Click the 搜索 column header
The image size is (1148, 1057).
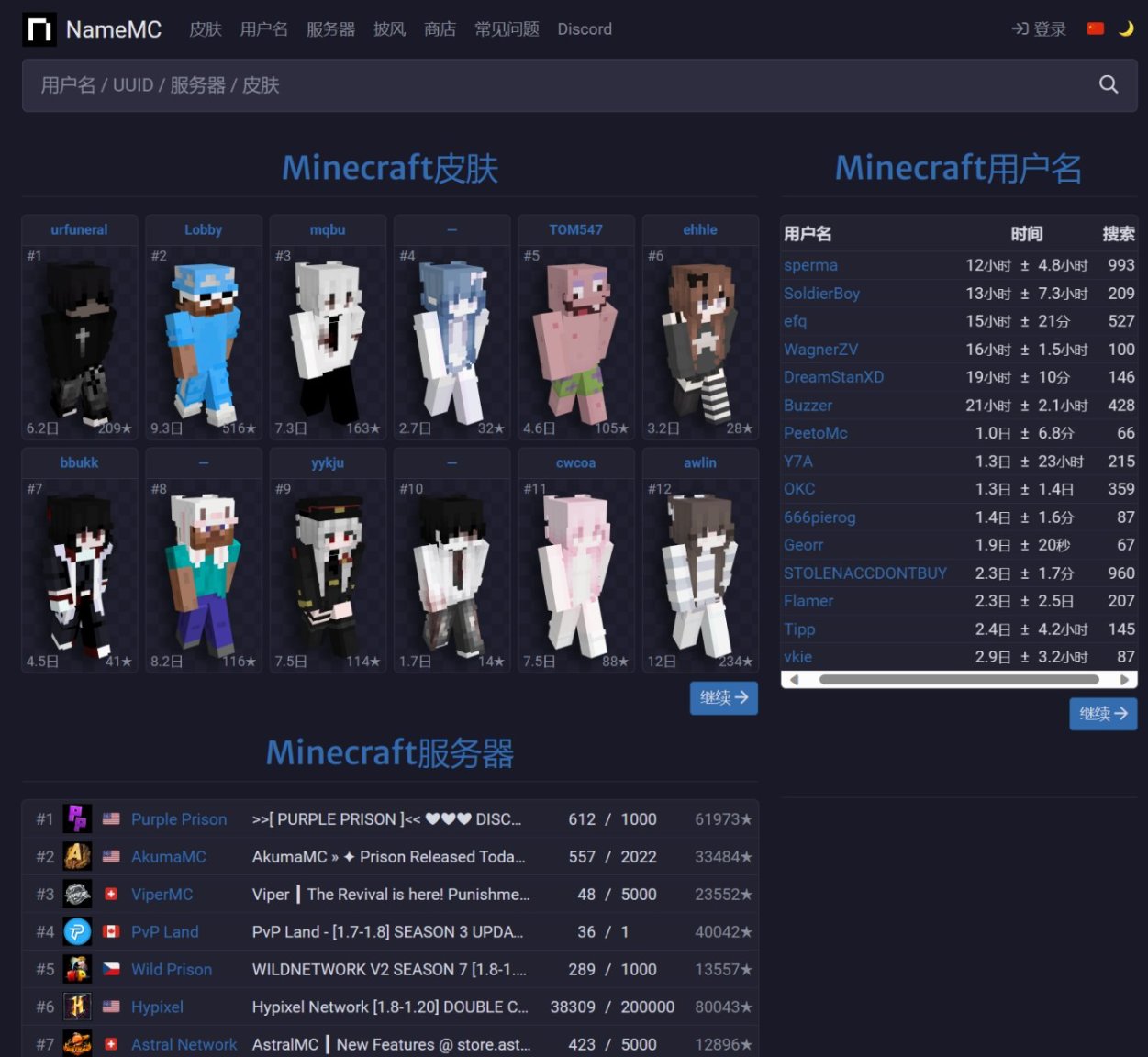1119,234
